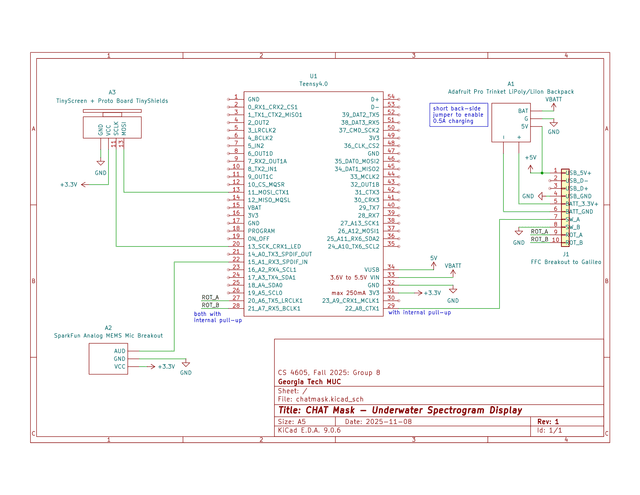Select the Georgia Tech MUC text
Viewport: 640px width, 495px height.
pyautogui.click(x=308, y=383)
